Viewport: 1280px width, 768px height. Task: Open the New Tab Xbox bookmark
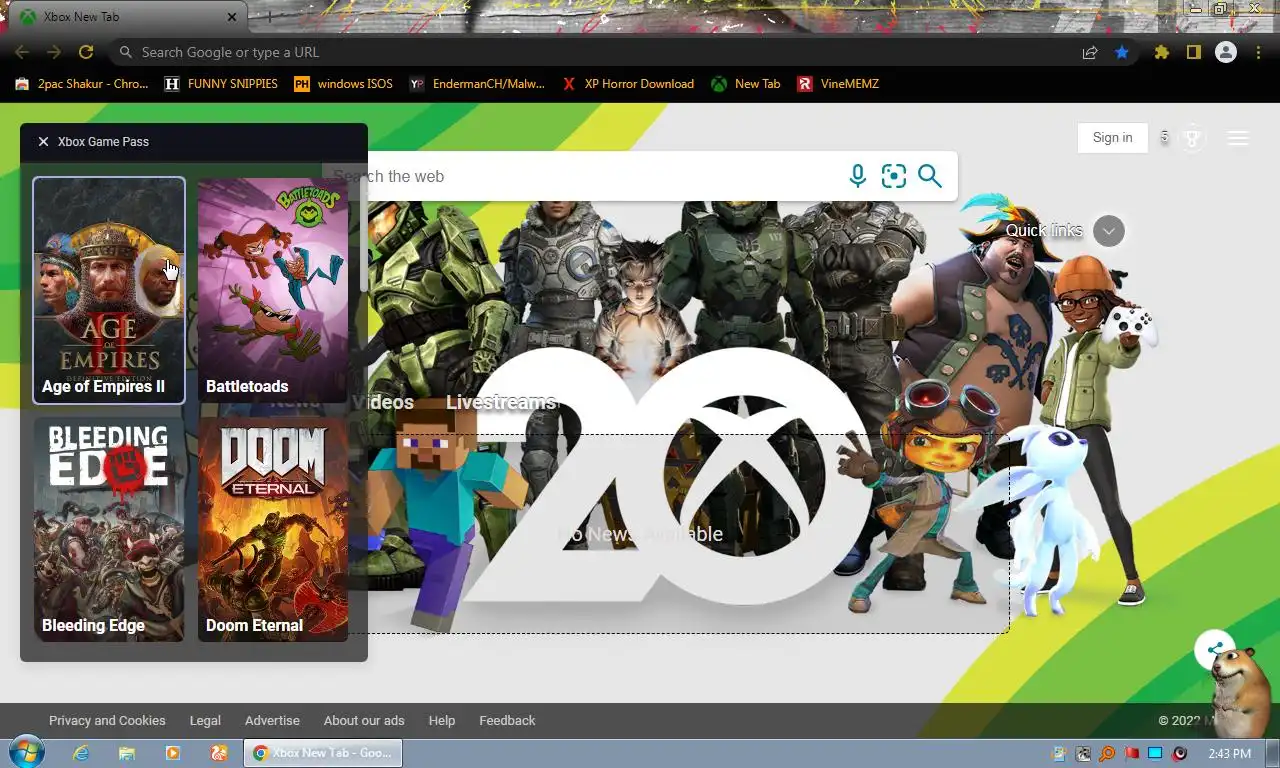coord(746,84)
